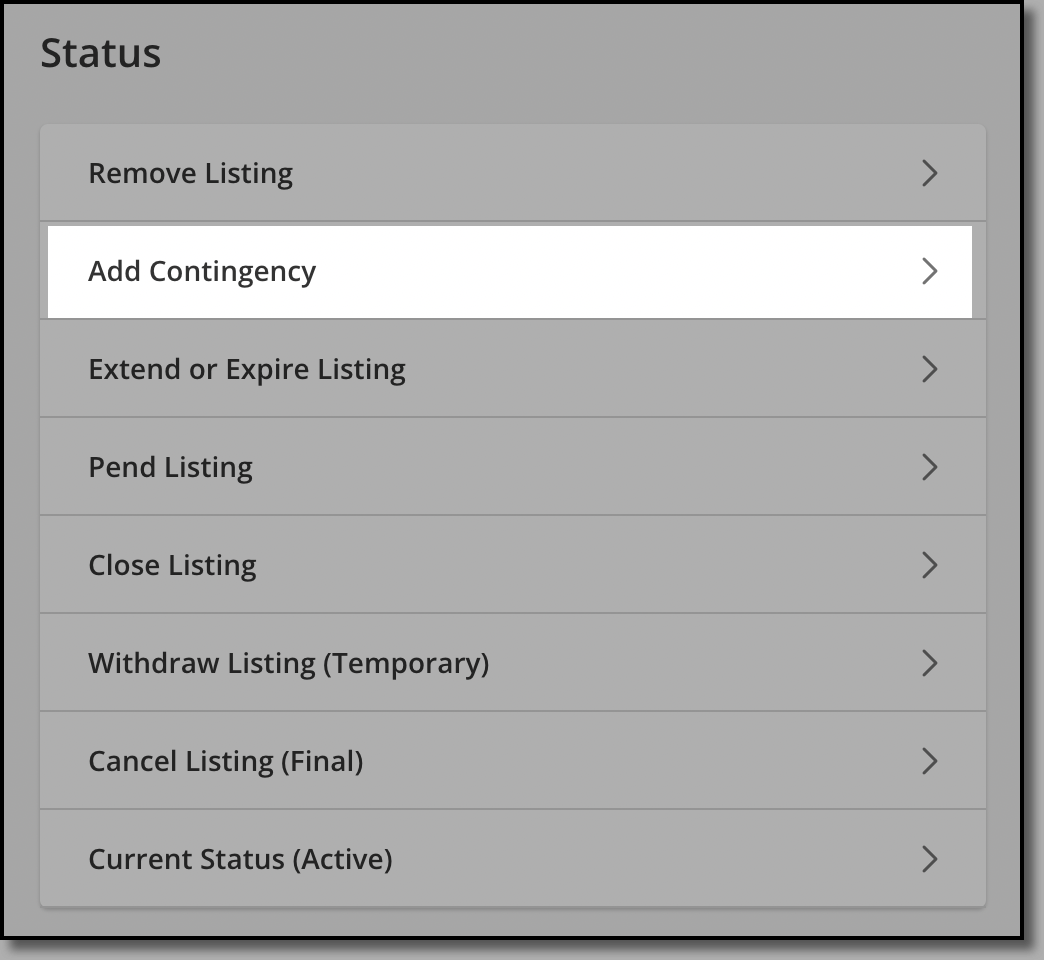Click the chevron for Extend or Expire Listing

tap(929, 369)
